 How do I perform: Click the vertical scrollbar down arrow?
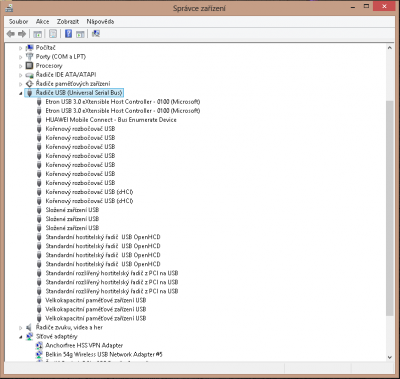(390, 357)
